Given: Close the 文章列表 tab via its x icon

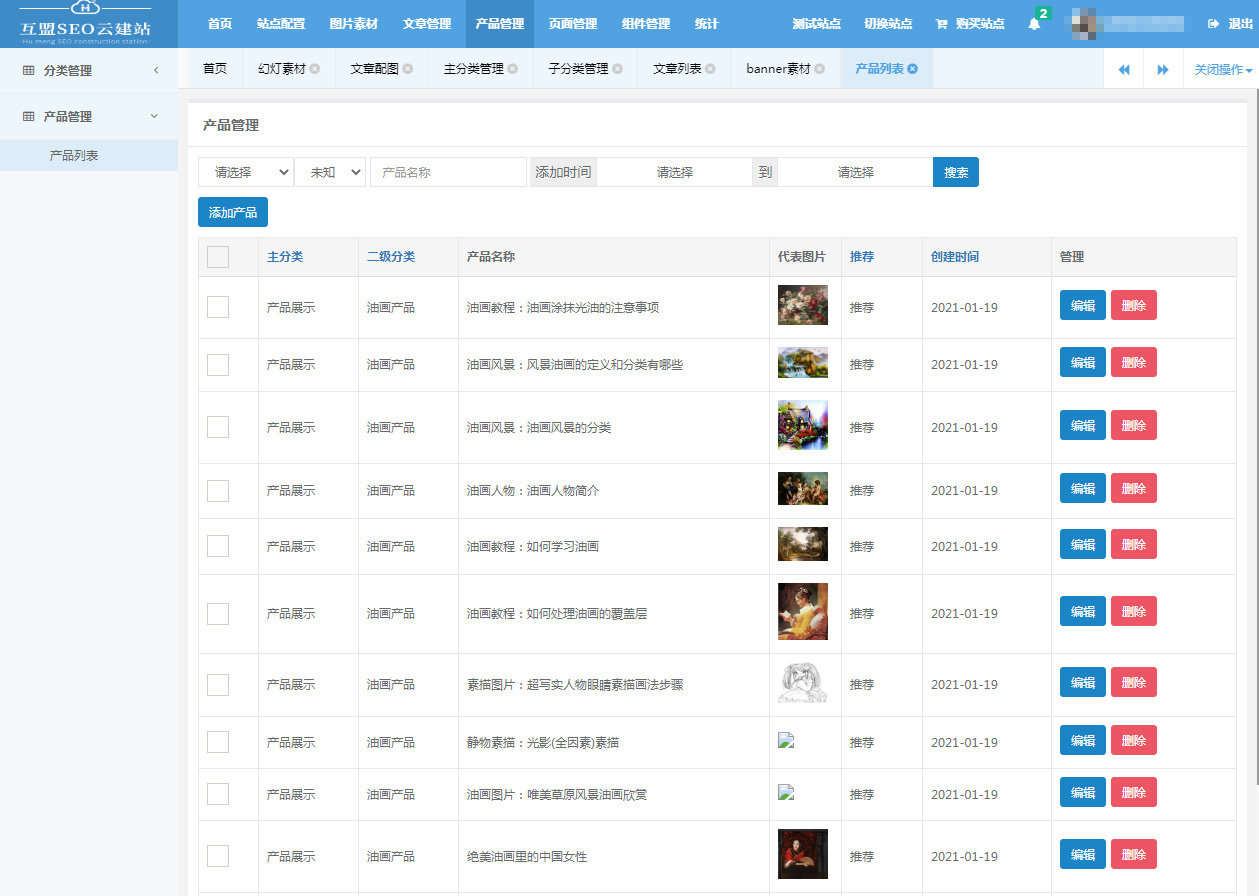Looking at the screenshot, I should point(710,69).
